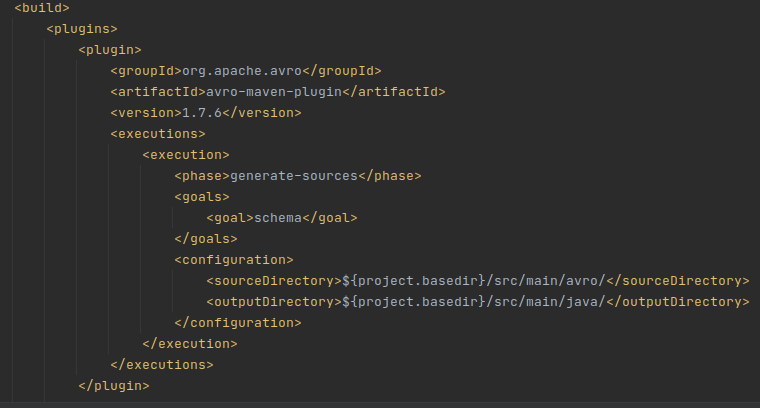The height and width of the screenshot is (408, 760).
Task: Click the closing execution tag
Action: click(190, 344)
